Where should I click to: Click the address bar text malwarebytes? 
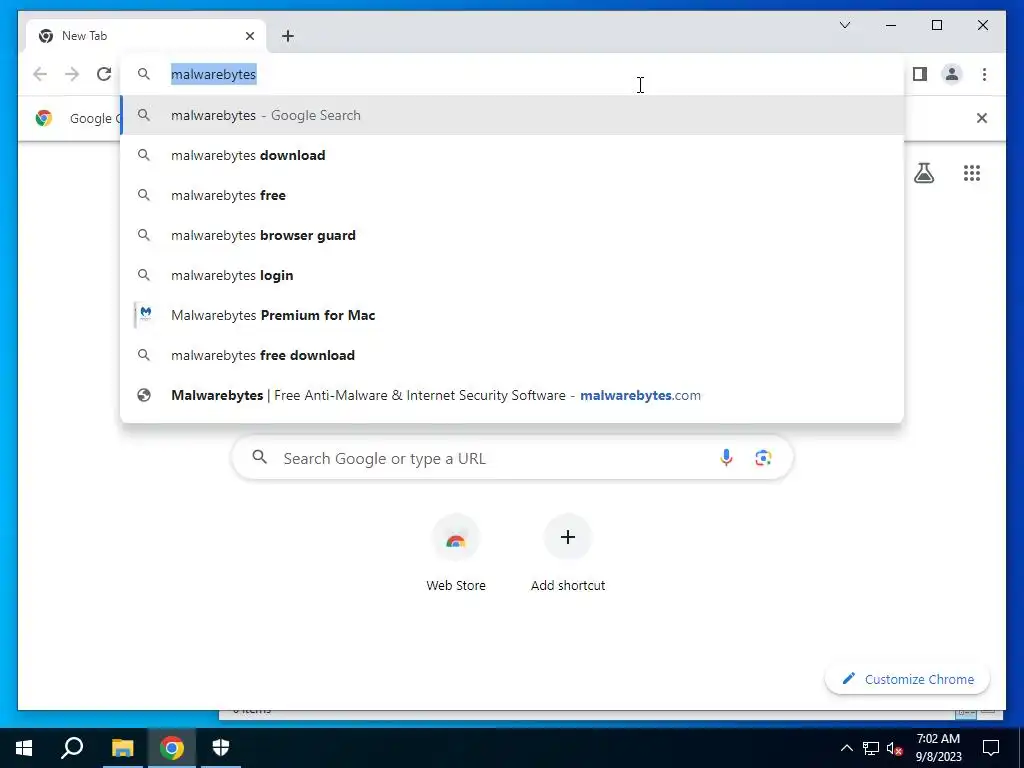click(214, 74)
